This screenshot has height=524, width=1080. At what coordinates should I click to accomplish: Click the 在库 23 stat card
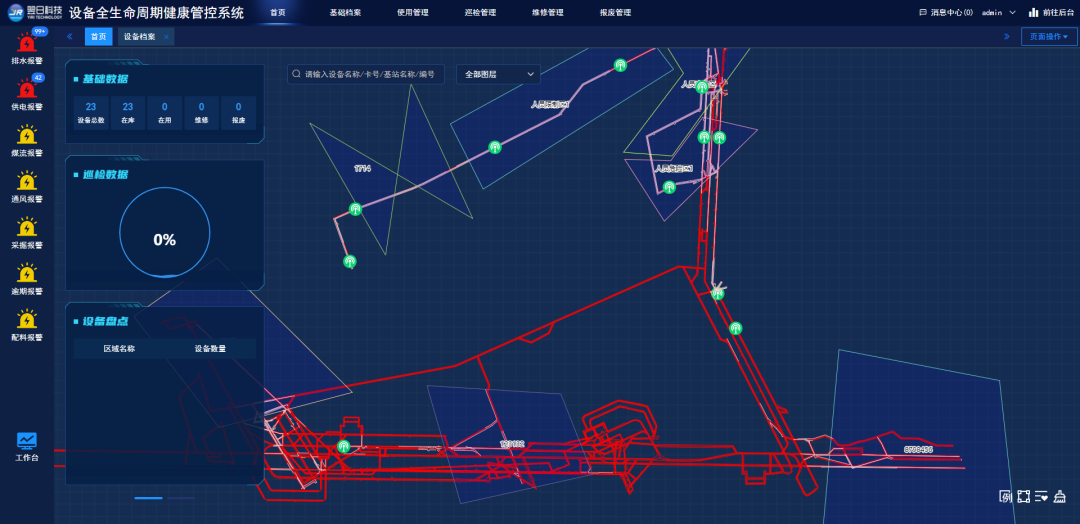point(127,113)
